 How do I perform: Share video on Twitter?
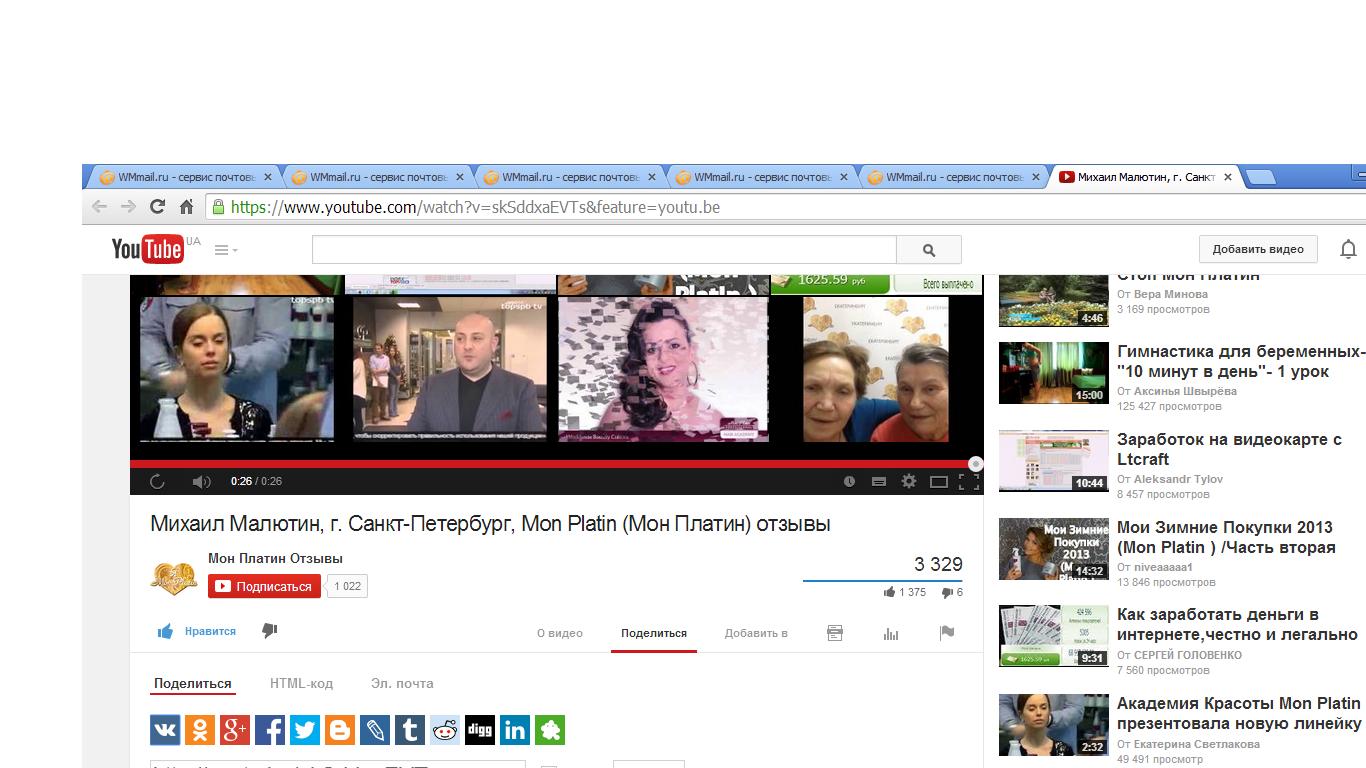[x=305, y=730]
